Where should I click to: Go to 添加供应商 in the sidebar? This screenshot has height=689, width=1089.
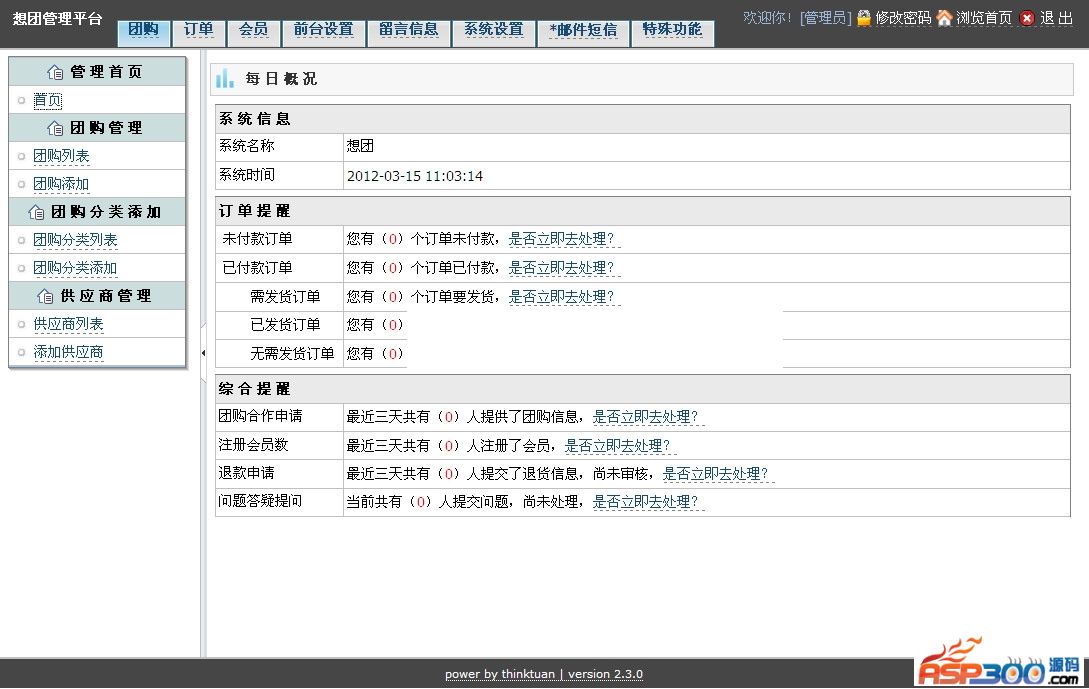pyautogui.click(x=68, y=352)
